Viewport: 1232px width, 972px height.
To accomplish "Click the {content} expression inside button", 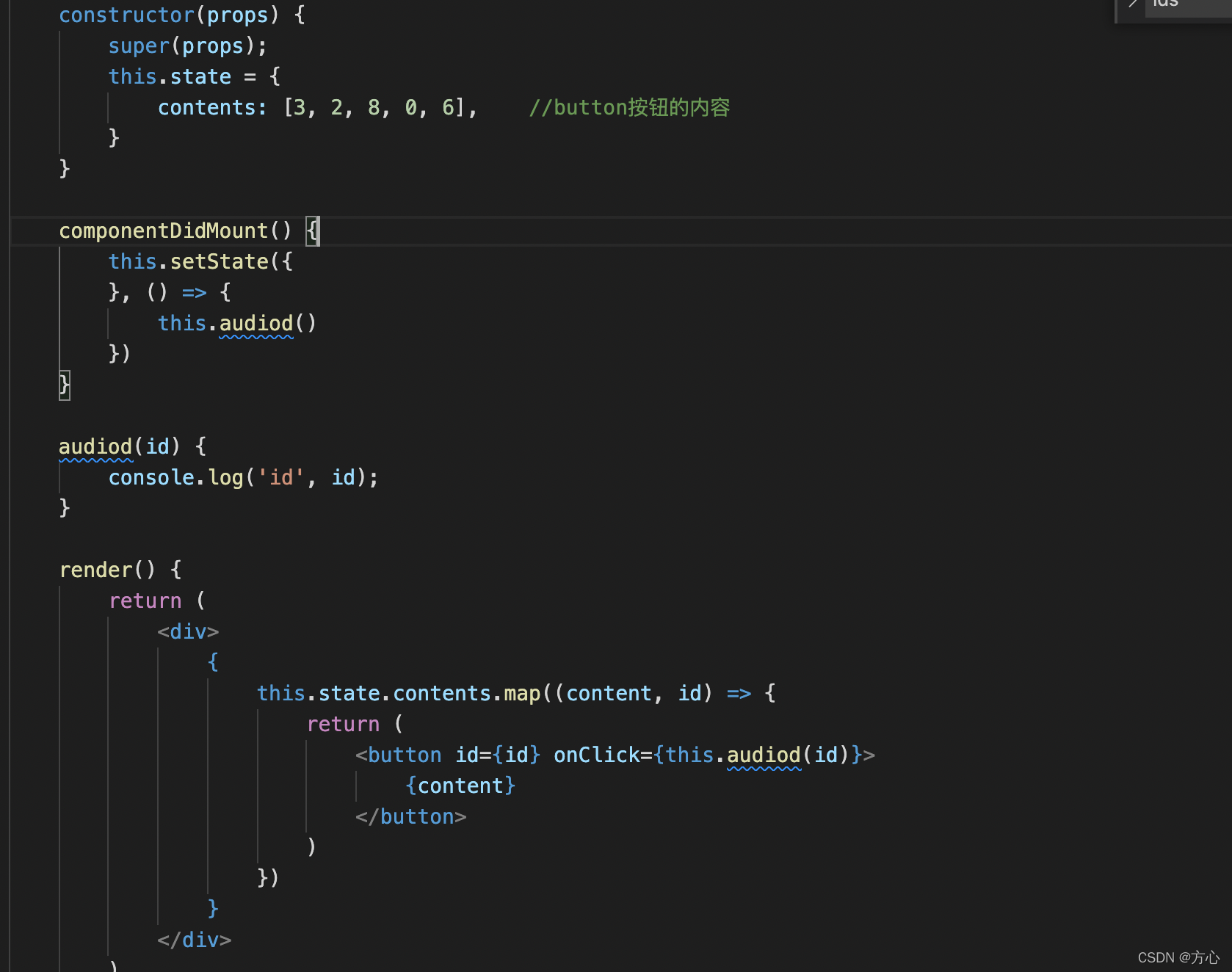I will tap(460, 785).
